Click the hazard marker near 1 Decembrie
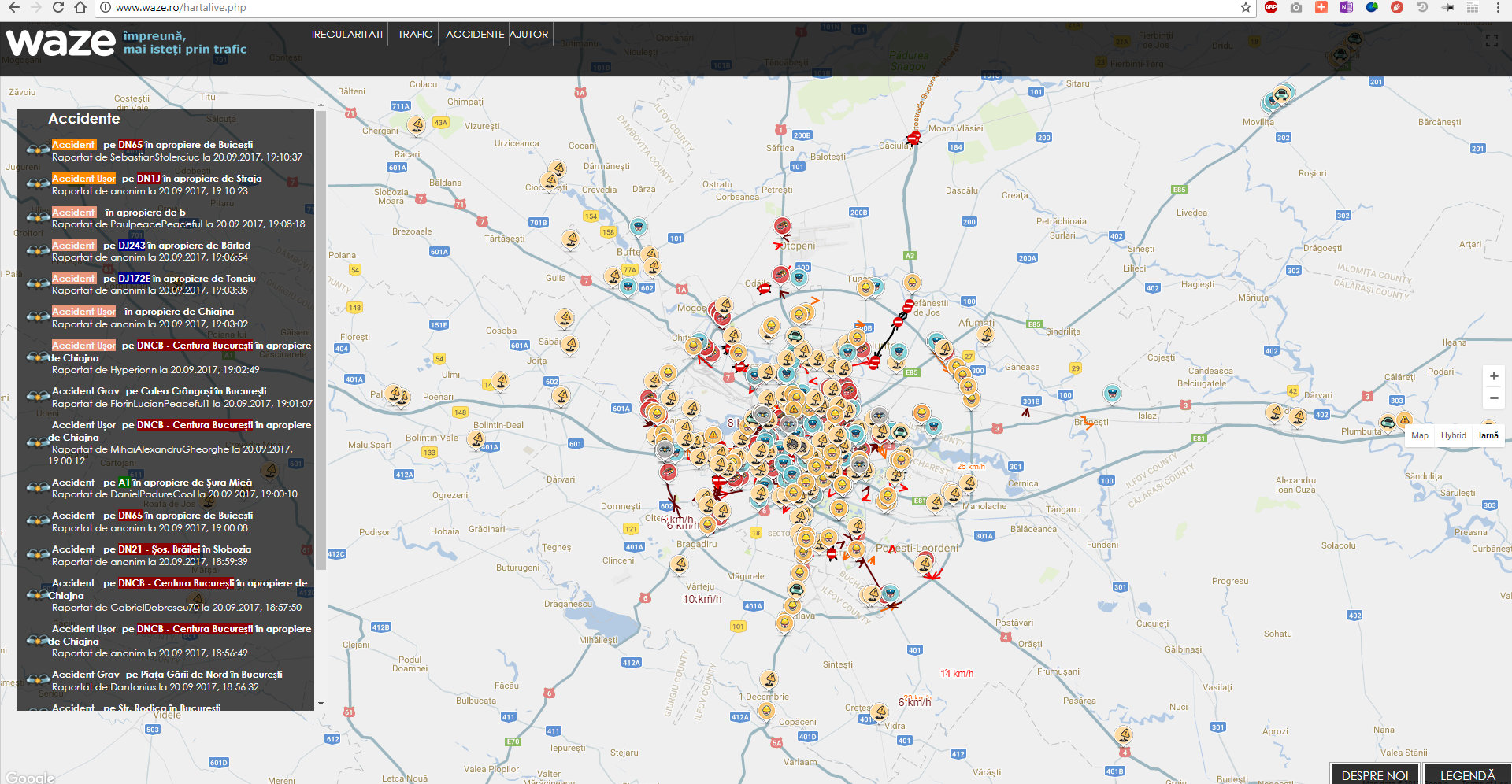This screenshot has width=1512, height=784. pos(769,679)
